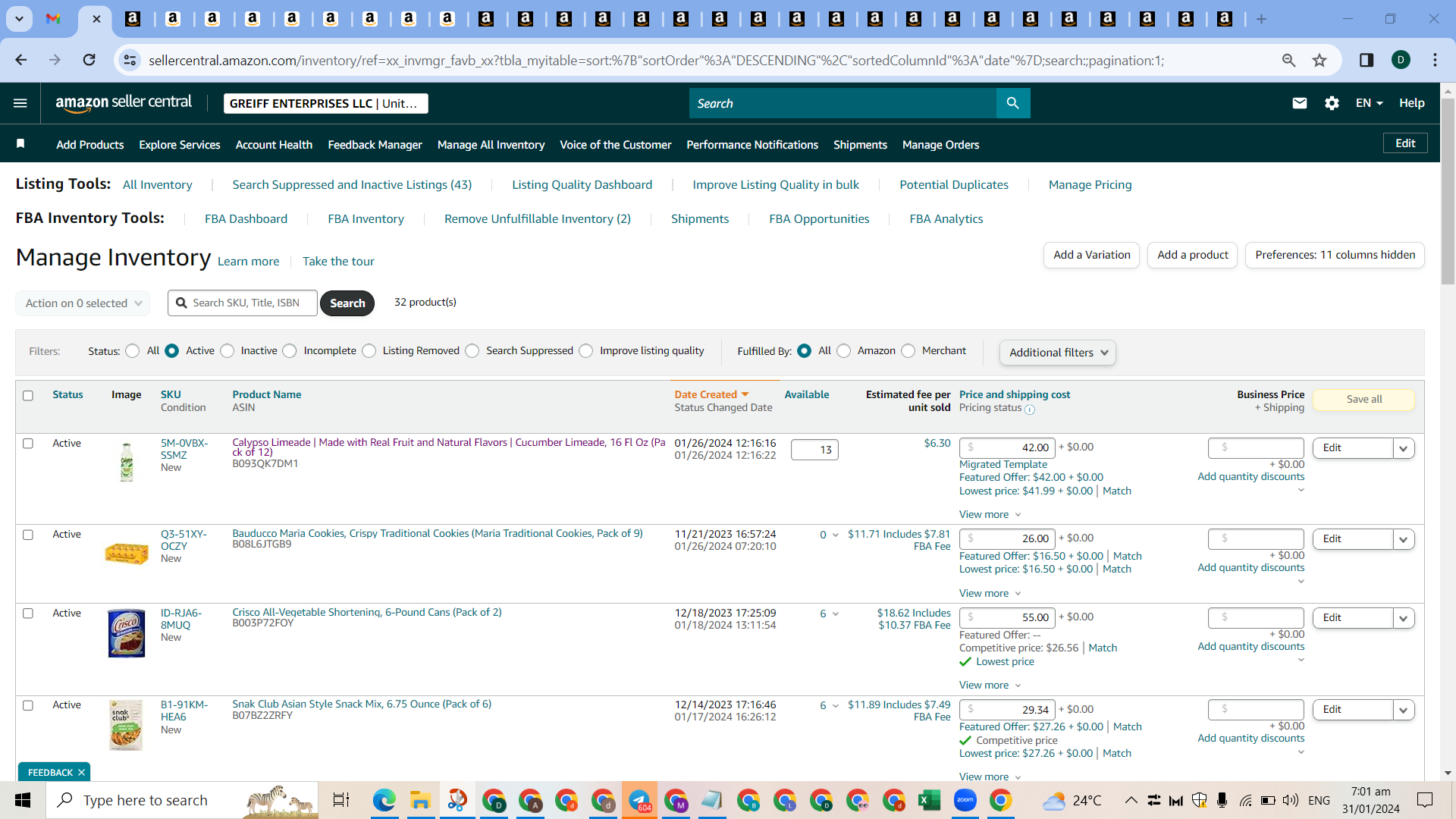The height and width of the screenshot is (819, 1456).
Task: Click the magnifier search button in header
Action: [x=1012, y=103]
